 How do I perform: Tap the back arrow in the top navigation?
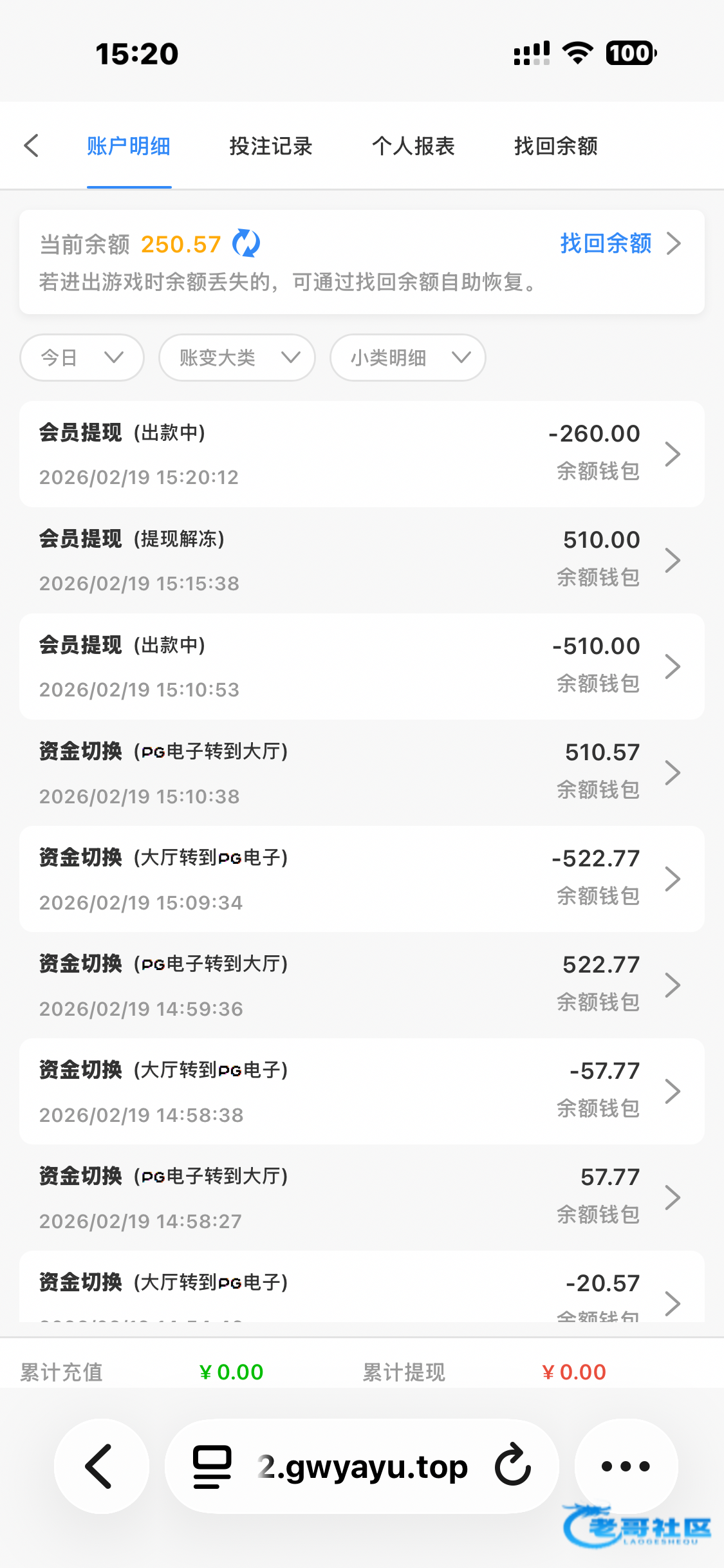32,145
